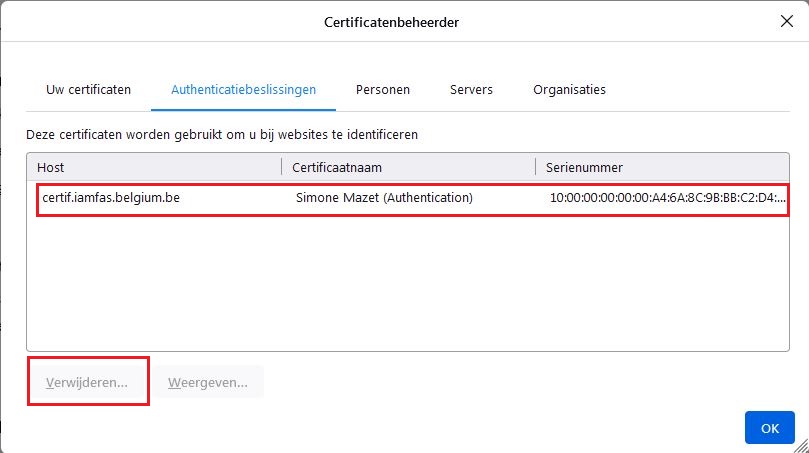Switch to the Uw certificaten tab
This screenshot has width=809, height=453.
pyautogui.click(x=88, y=89)
